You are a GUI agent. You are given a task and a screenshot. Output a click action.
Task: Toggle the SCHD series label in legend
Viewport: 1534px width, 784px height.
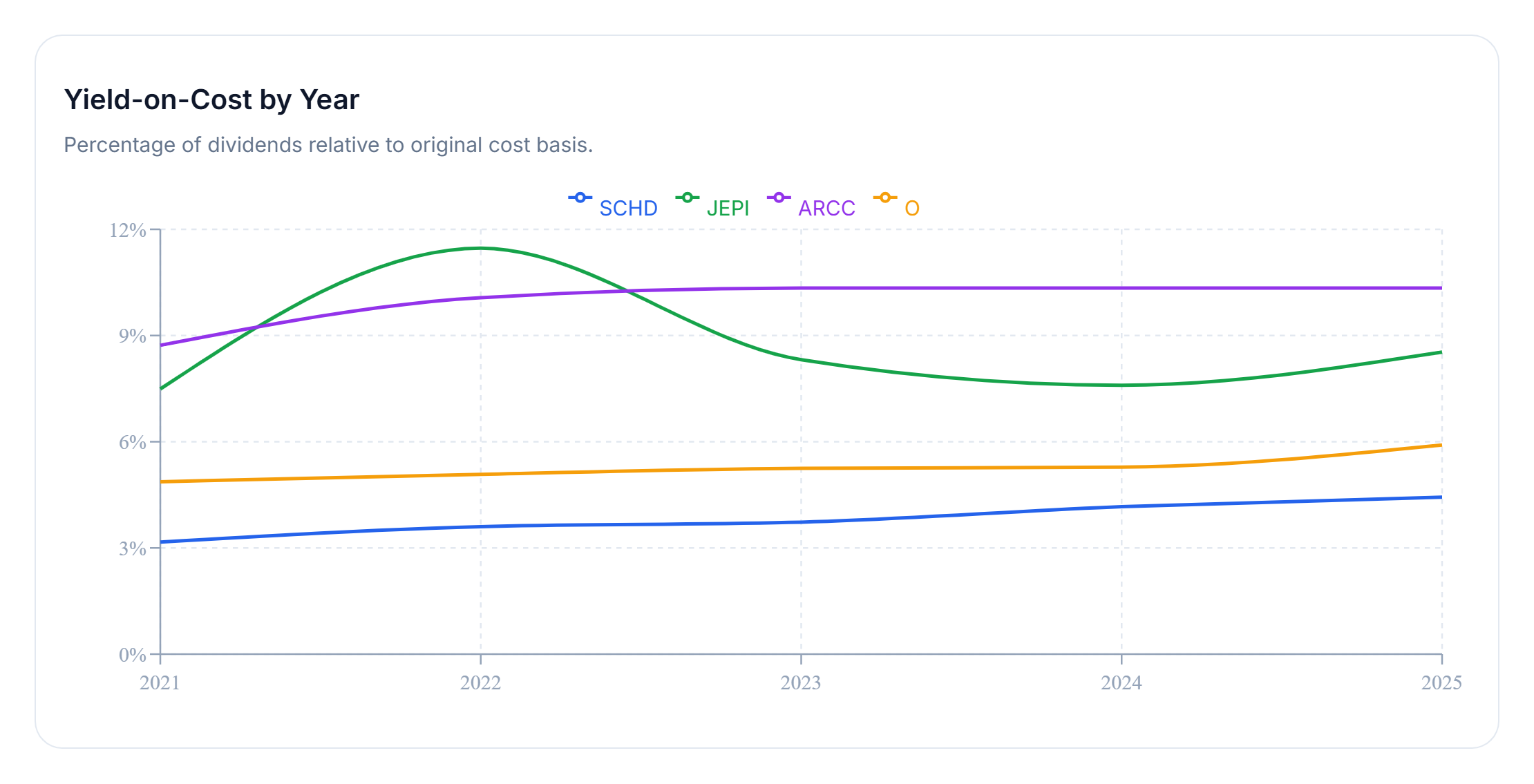pos(628,208)
